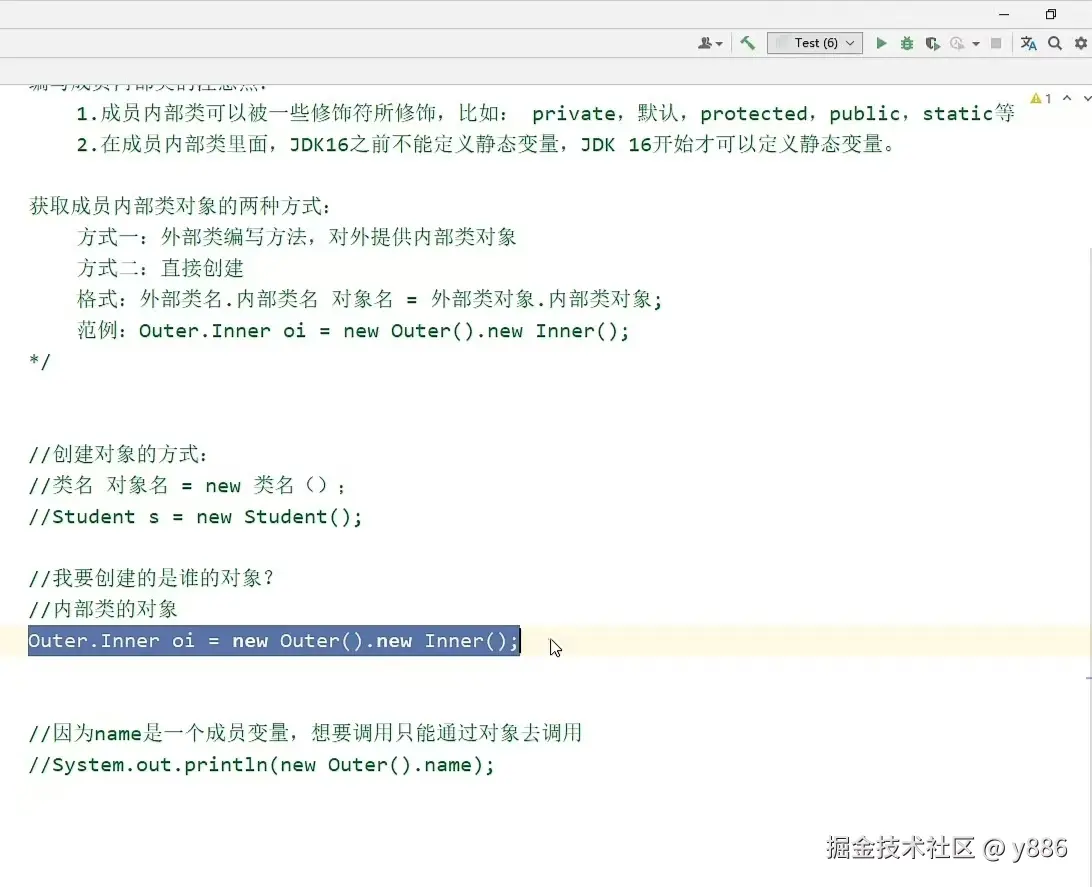Open the Test (6) run configuration dropdown

tap(815, 43)
